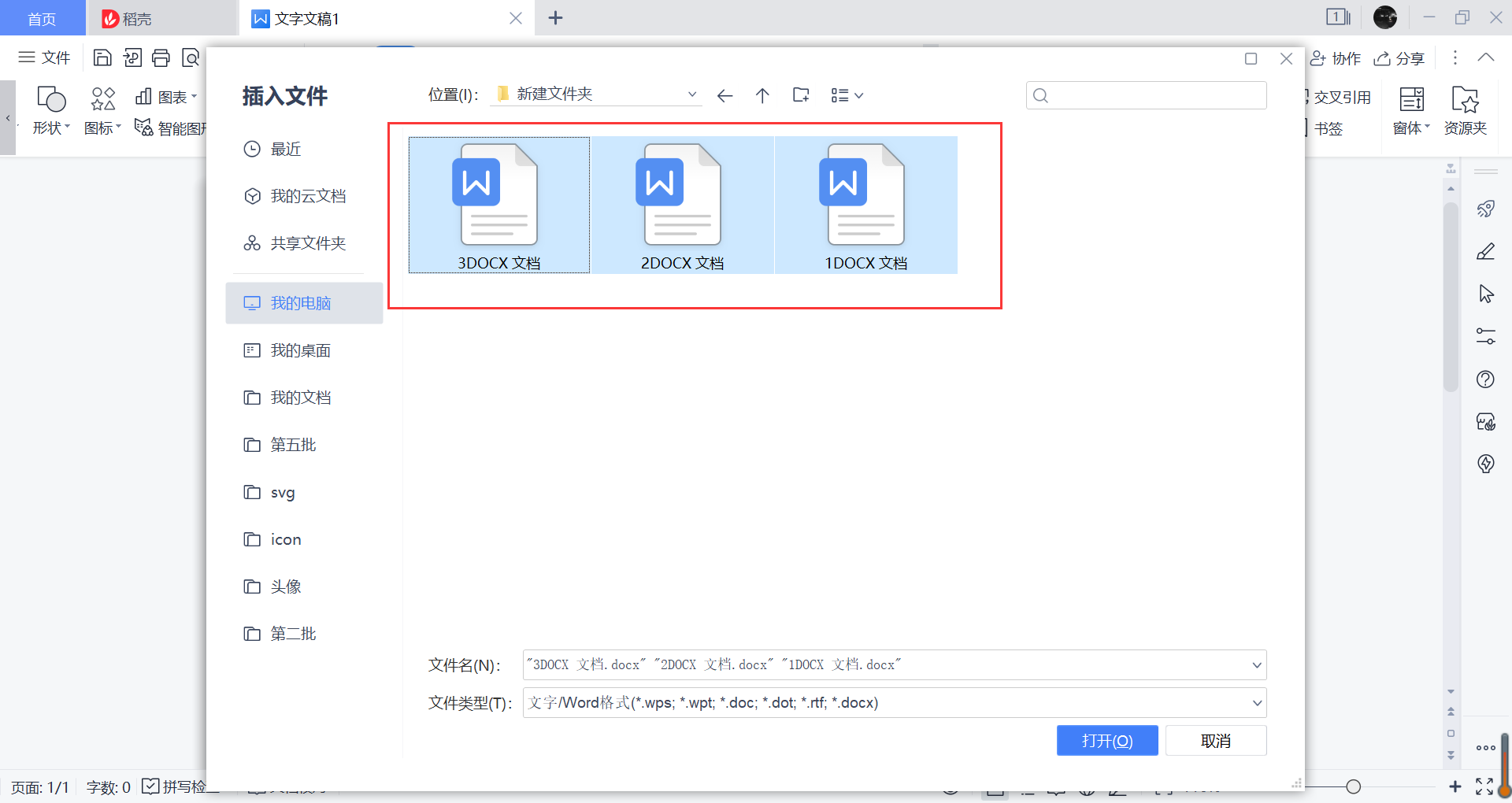The width and height of the screenshot is (1512, 803).
Task: Open icon folder in sidebar
Action: point(304,539)
